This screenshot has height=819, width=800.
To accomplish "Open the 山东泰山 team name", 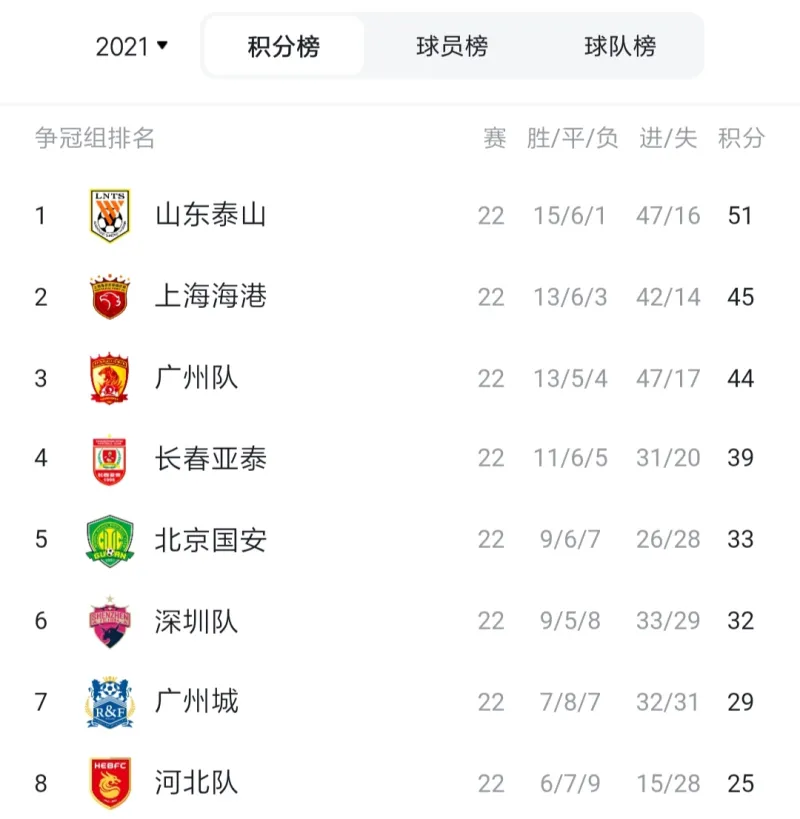I will tap(210, 215).
